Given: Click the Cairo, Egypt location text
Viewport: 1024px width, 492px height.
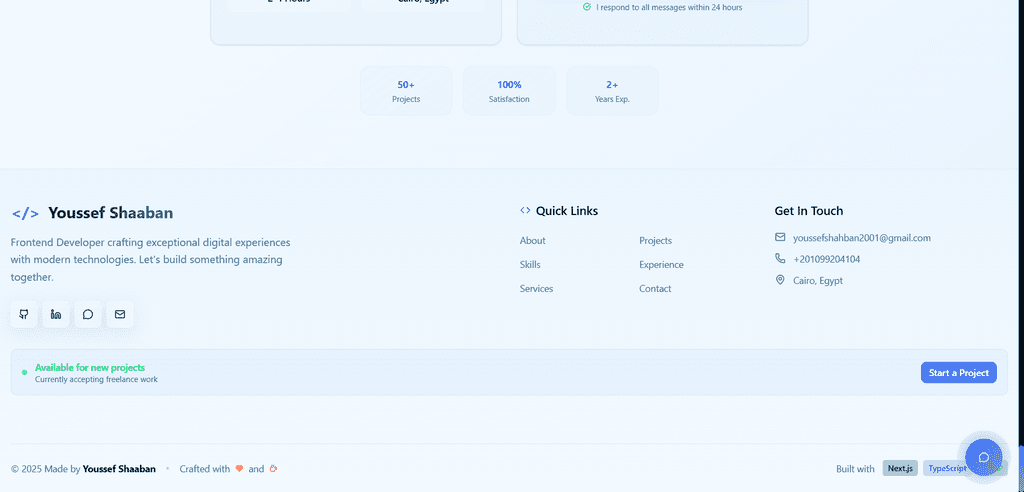Looking at the screenshot, I should click(818, 280).
